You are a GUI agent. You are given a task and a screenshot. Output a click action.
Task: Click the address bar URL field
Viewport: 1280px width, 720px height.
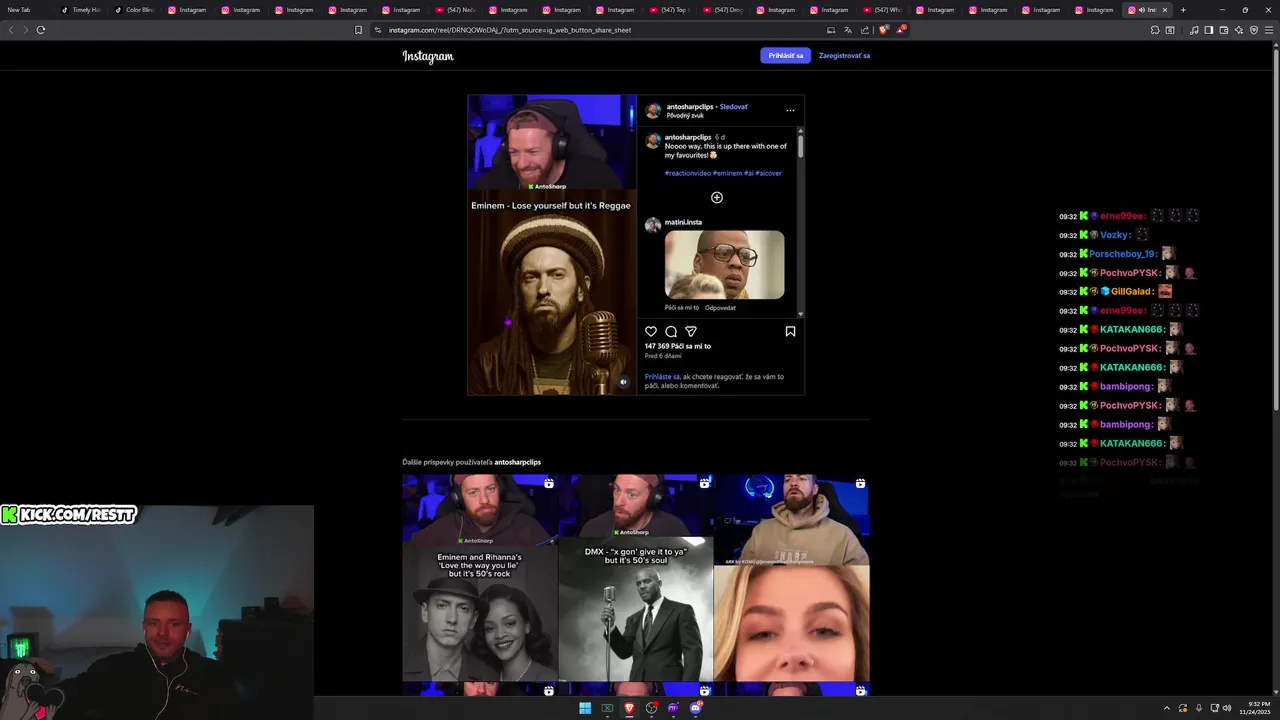click(x=600, y=30)
